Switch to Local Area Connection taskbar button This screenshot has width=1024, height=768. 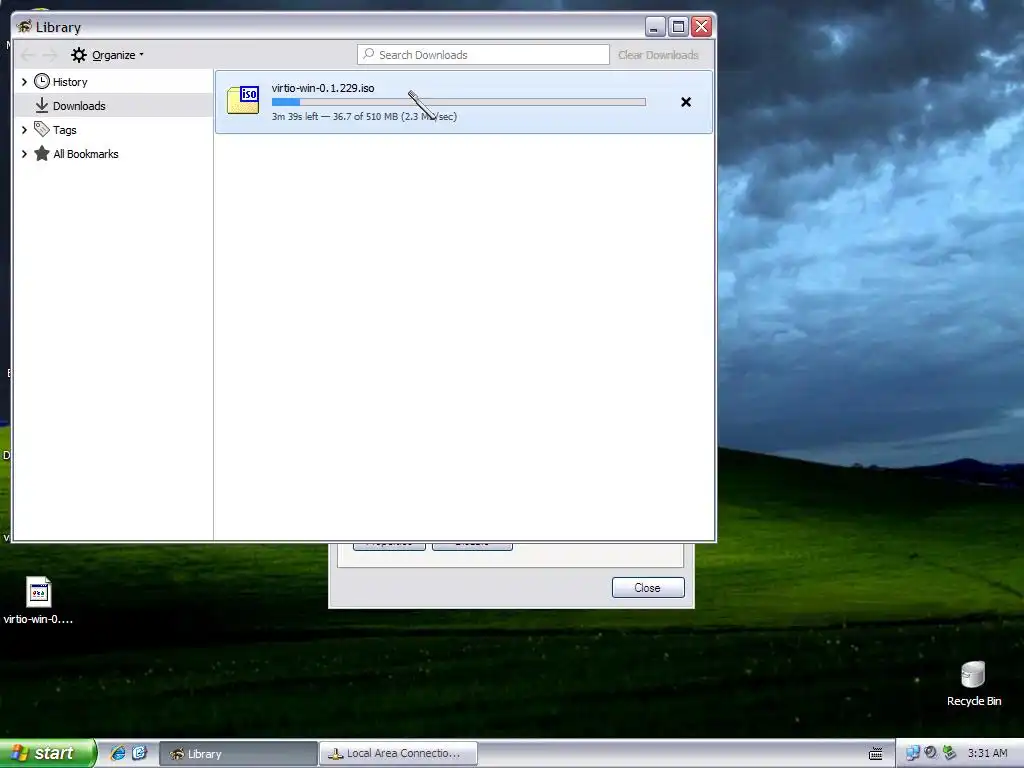[x=398, y=754]
